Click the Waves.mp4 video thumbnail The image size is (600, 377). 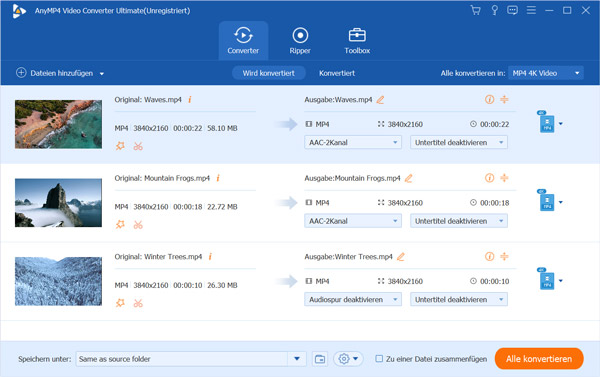(x=58, y=124)
